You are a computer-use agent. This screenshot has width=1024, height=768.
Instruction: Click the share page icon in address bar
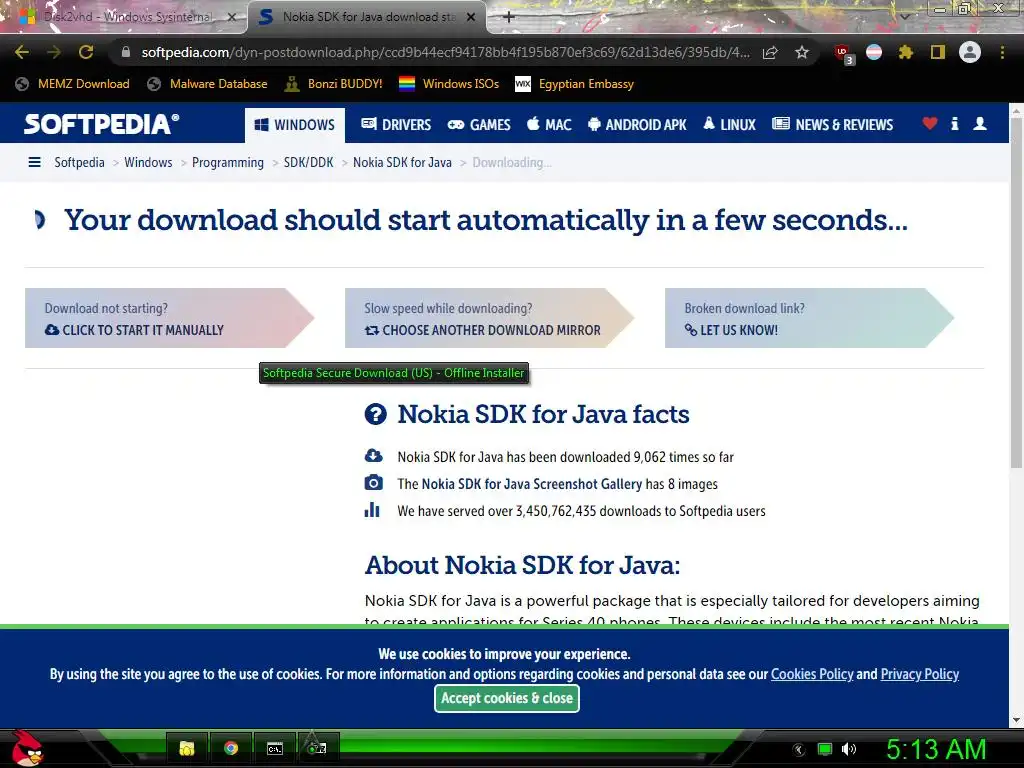pos(770,52)
